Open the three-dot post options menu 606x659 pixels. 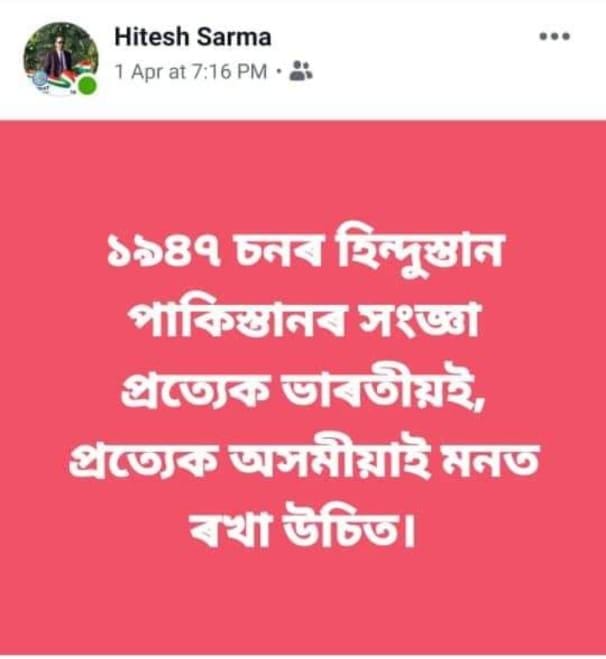[554, 37]
